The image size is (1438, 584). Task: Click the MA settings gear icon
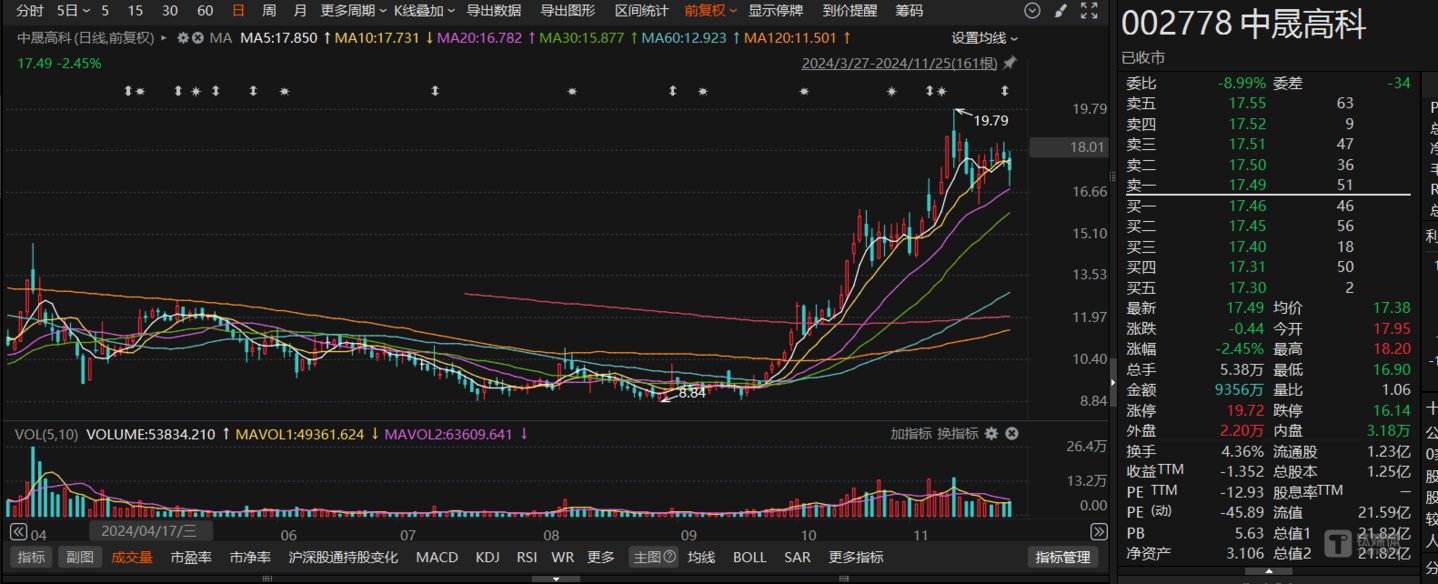coord(182,38)
